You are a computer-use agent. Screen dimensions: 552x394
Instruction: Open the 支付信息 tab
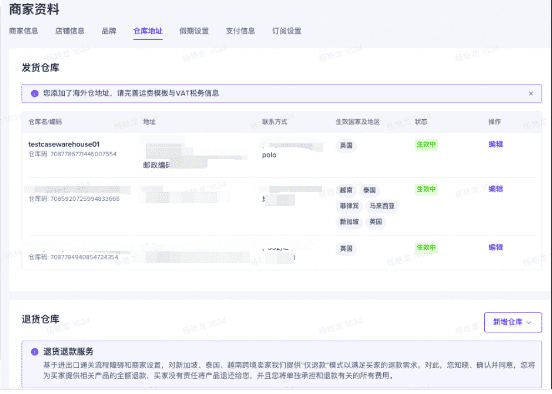coord(240,31)
